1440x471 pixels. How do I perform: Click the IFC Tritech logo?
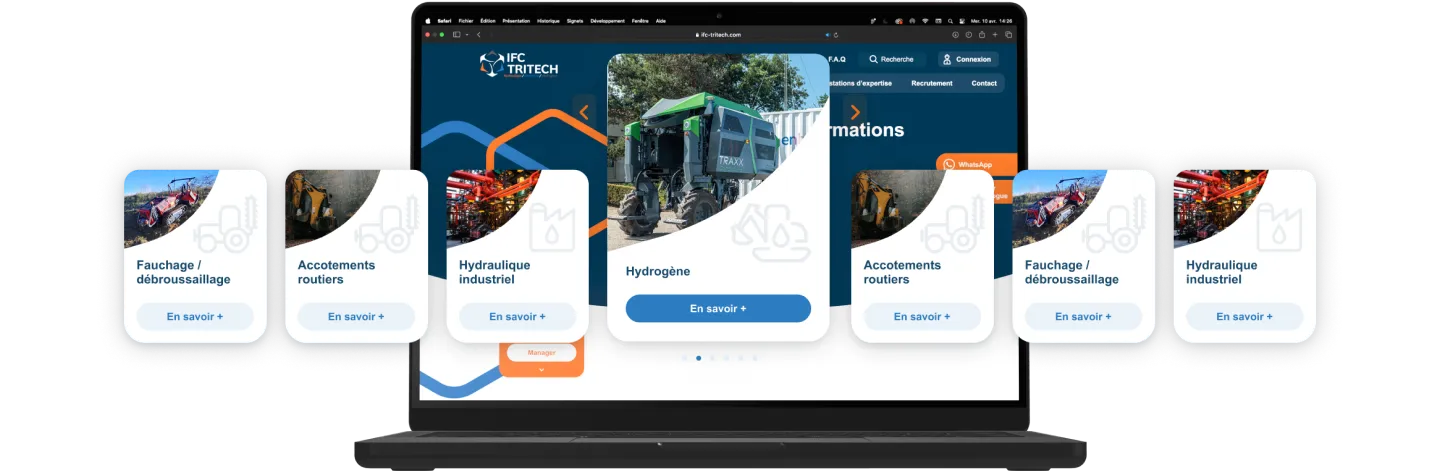tap(518, 65)
